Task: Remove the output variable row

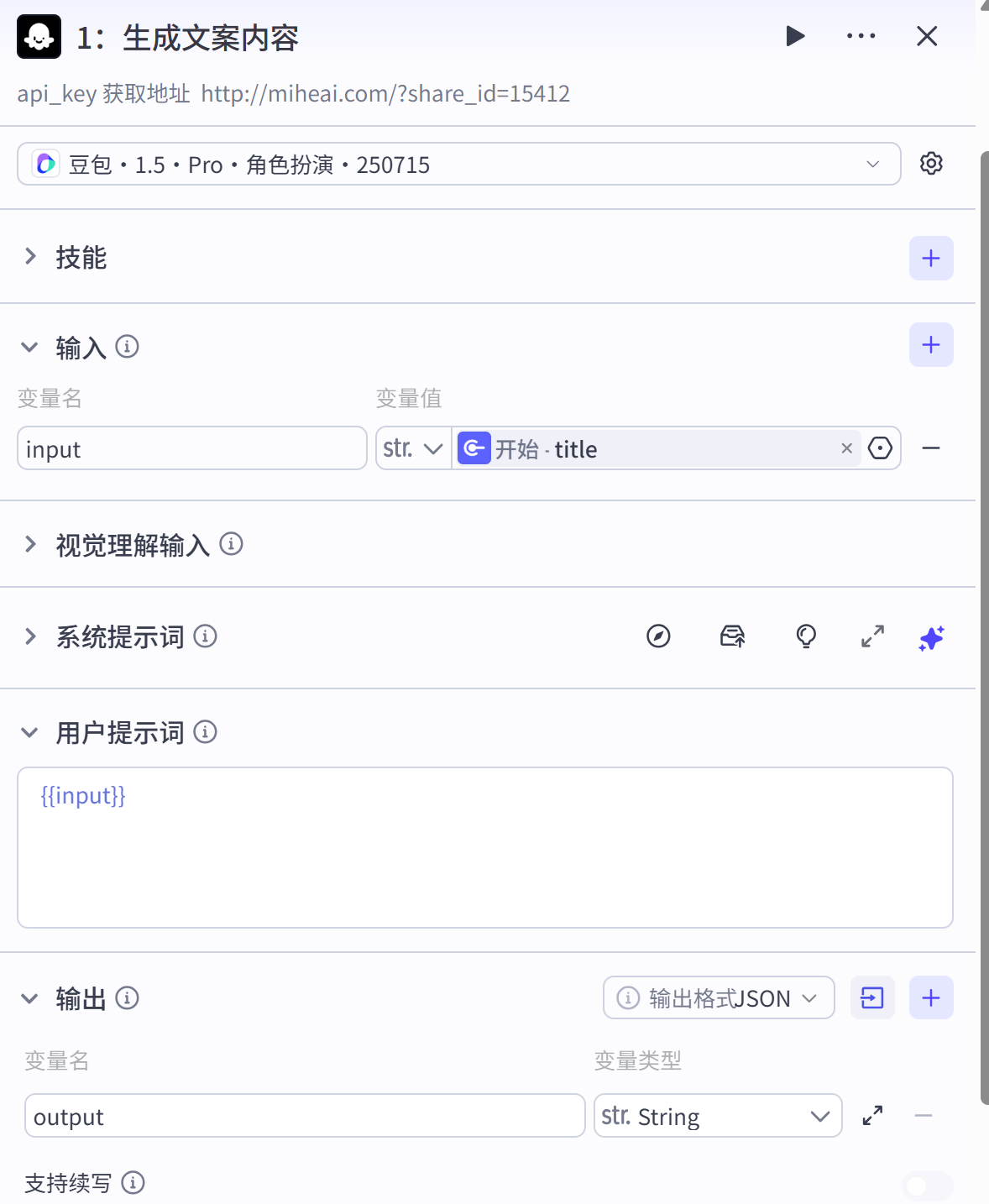Action: [x=924, y=1116]
